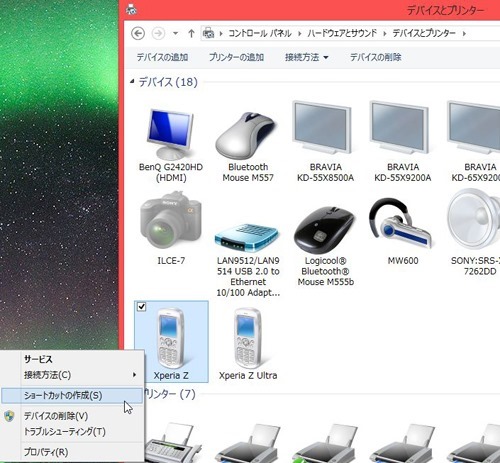Click デバイスの追加 in the toolbar
Screen dimensions: 500x463
click(x=162, y=57)
